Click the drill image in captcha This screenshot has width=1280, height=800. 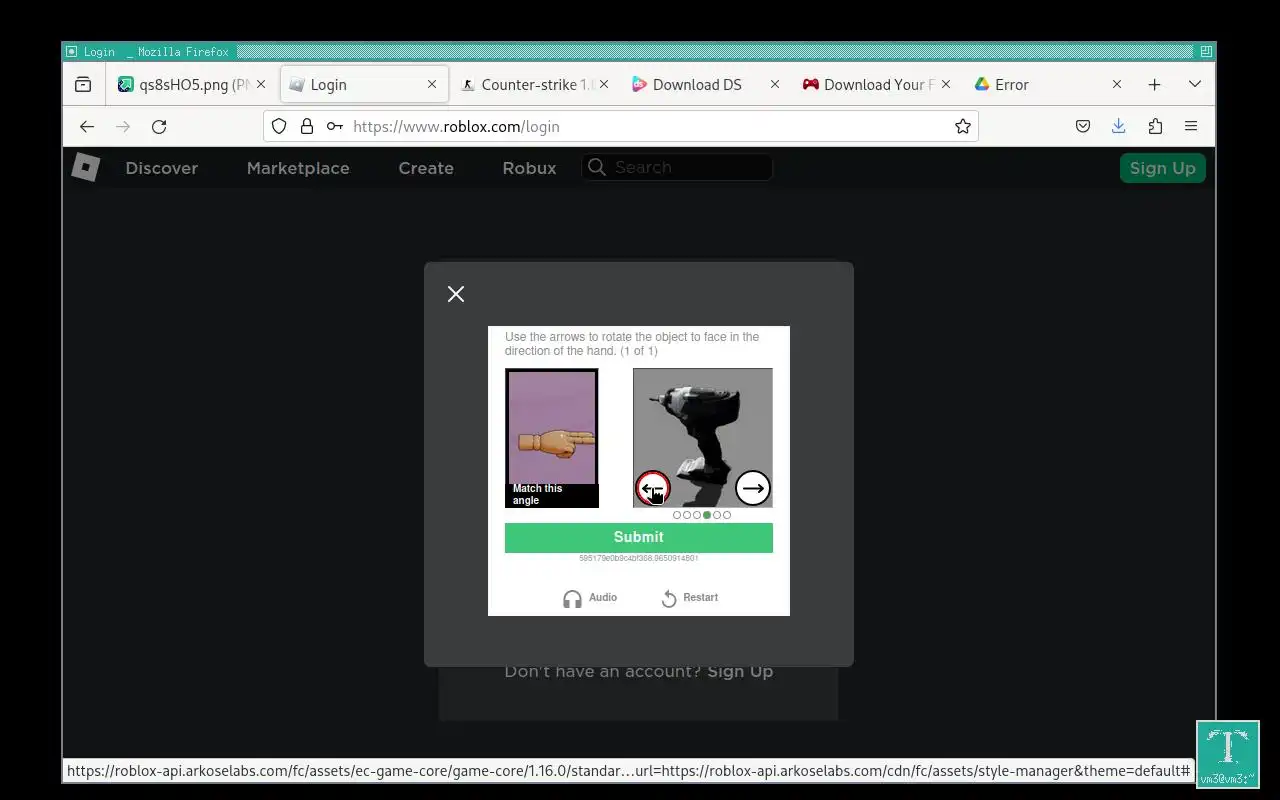(x=702, y=438)
